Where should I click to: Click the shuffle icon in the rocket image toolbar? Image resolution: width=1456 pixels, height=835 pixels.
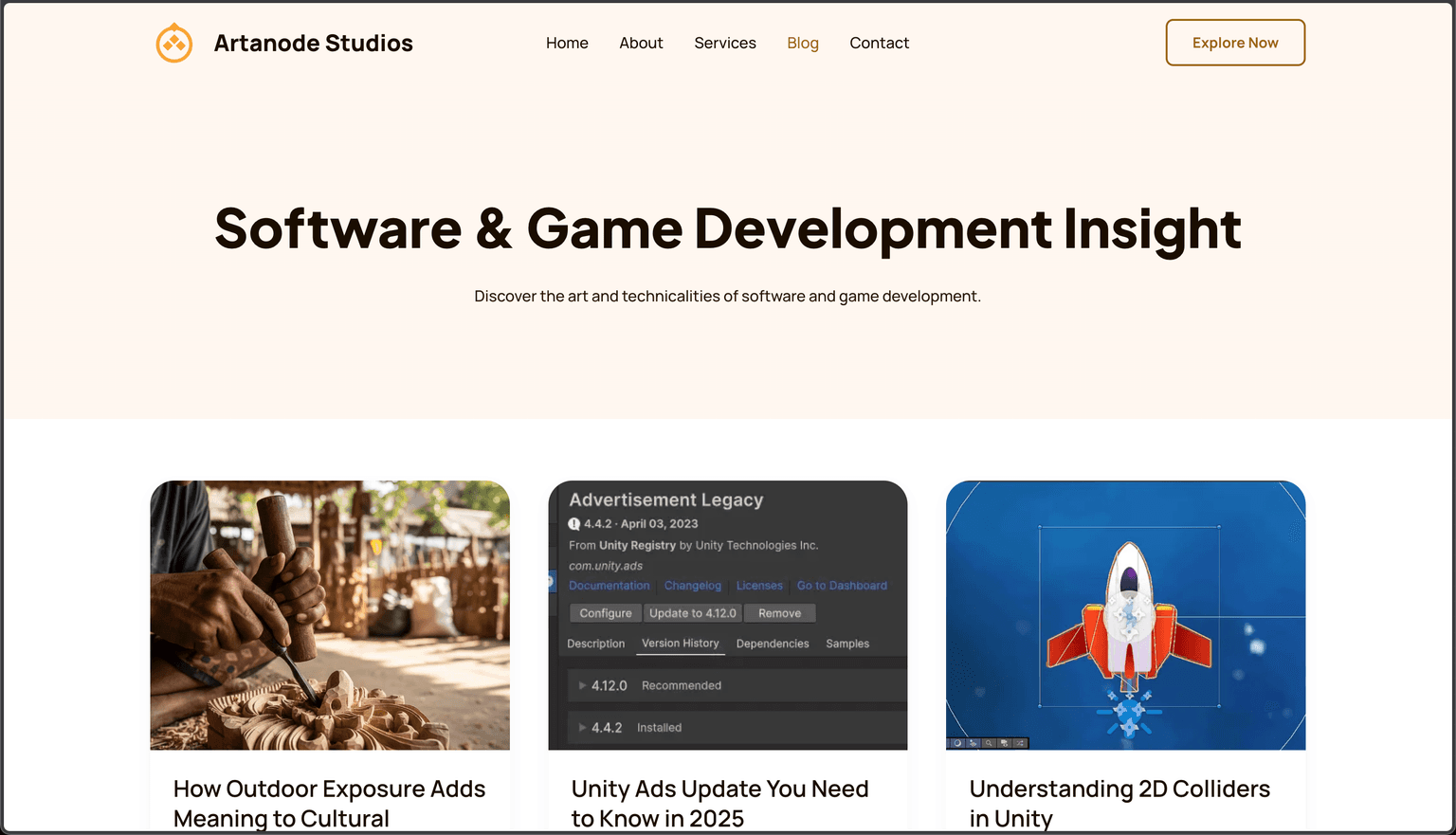point(1020,743)
